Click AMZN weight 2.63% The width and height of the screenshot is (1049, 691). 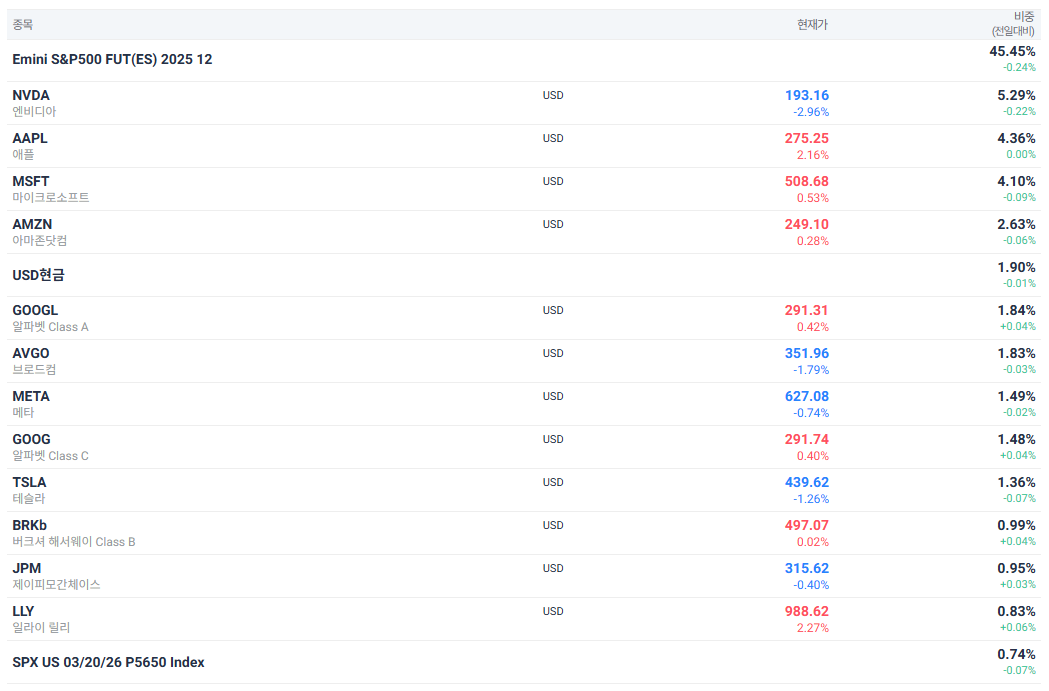click(x=1016, y=224)
